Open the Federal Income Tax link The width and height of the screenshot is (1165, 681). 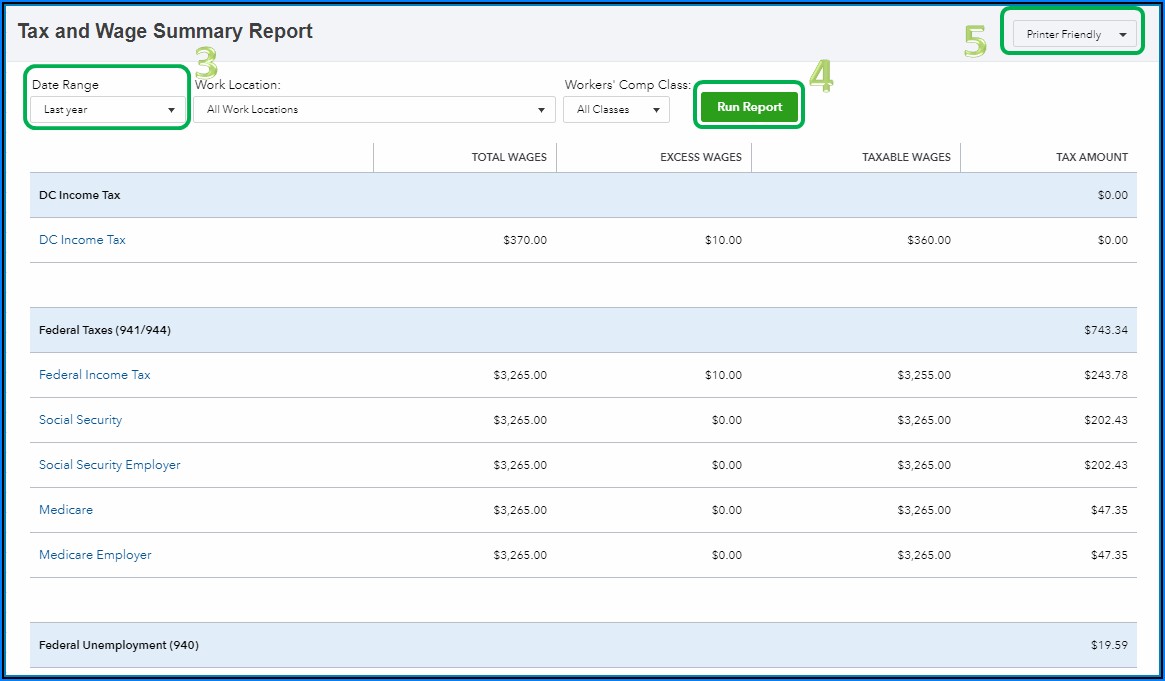(x=95, y=375)
